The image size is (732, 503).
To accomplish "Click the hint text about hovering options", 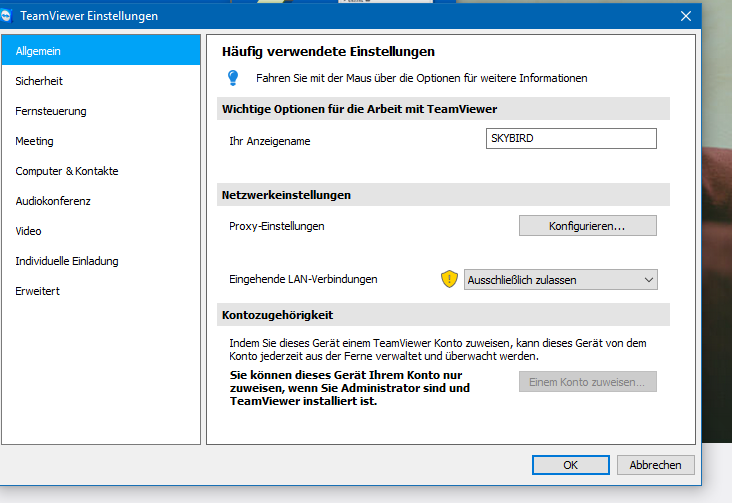I will (422, 78).
